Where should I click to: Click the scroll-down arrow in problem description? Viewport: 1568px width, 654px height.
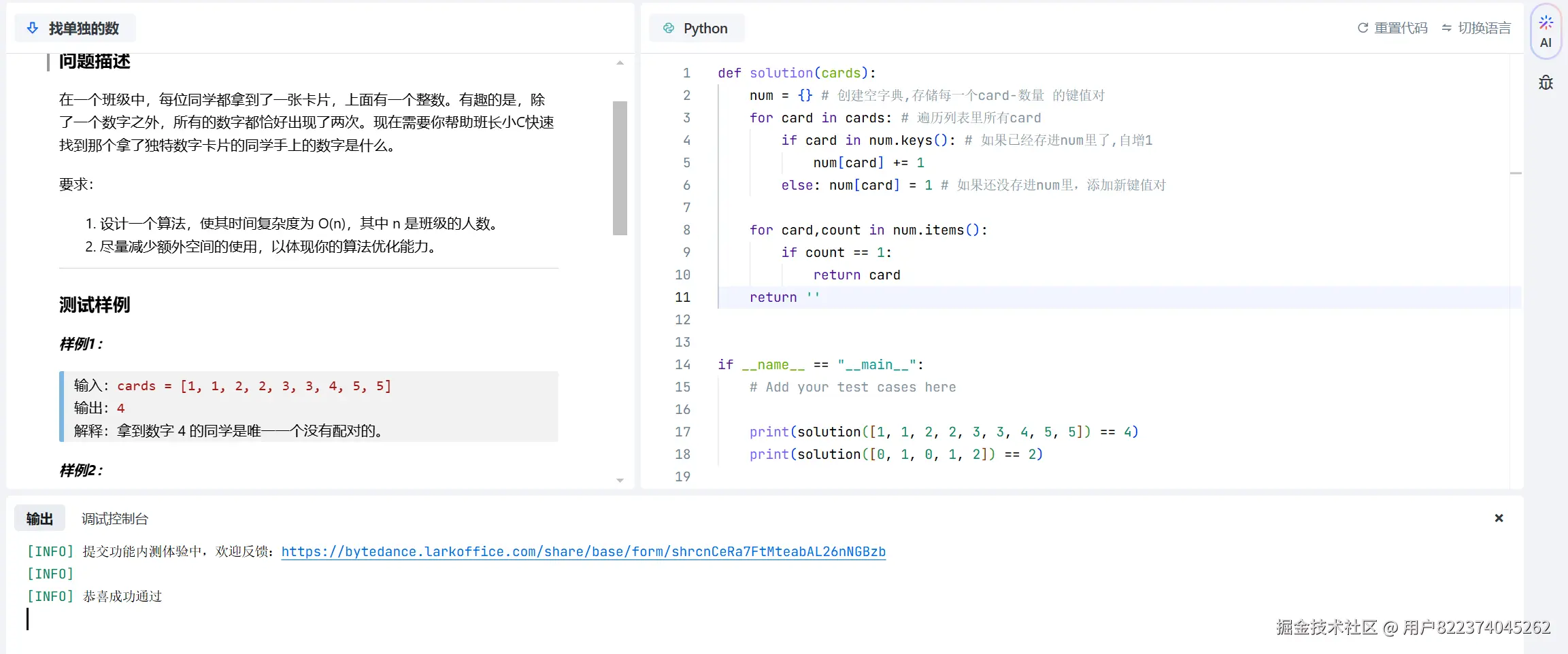click(620, 480)
